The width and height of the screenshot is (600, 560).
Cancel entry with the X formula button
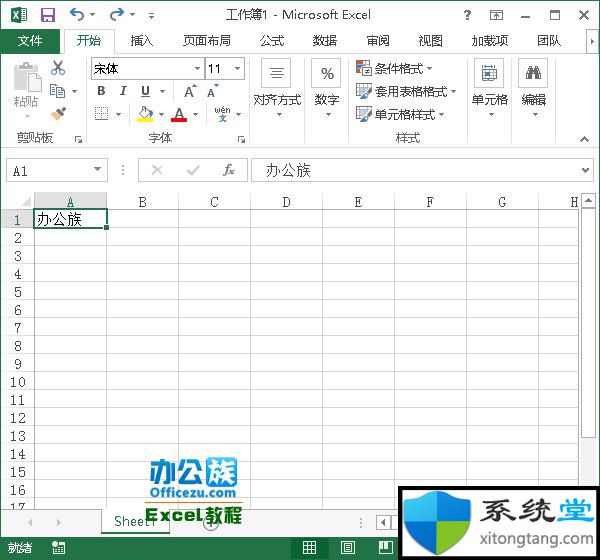pos(157,170)
